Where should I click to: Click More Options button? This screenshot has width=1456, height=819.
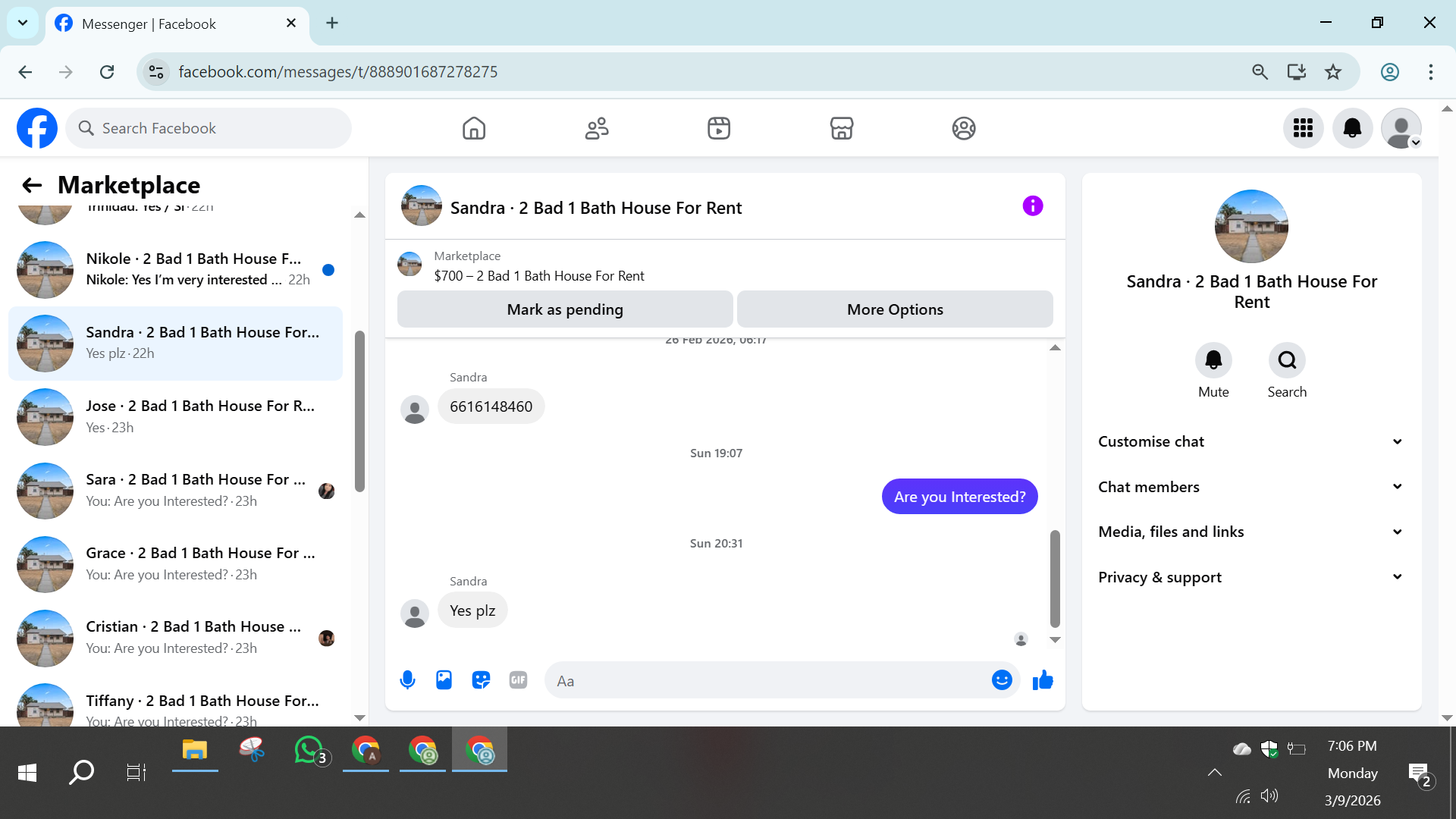pyautogui.click(x=895, y=309)
